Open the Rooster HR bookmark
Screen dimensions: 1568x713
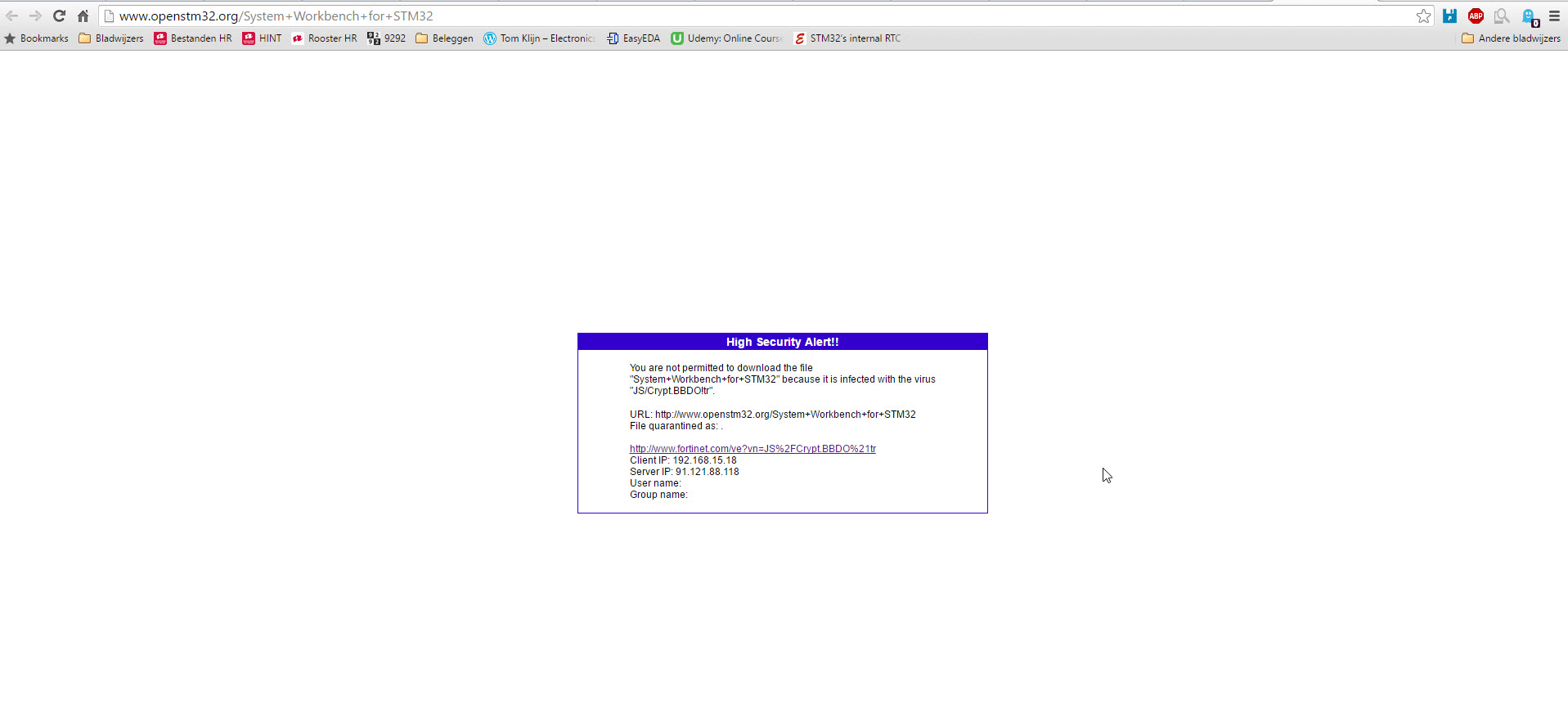[x=324, y=38]
